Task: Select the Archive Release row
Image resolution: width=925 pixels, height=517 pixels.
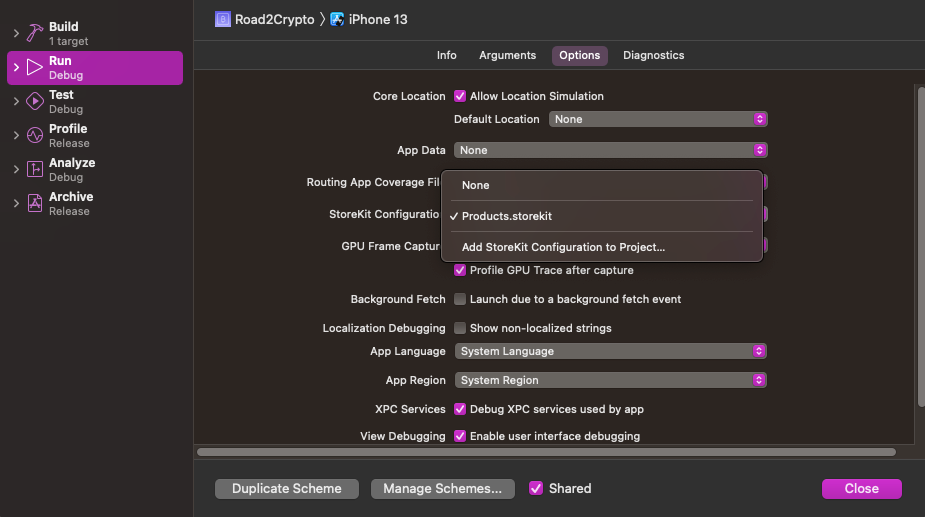Action: 95,204
